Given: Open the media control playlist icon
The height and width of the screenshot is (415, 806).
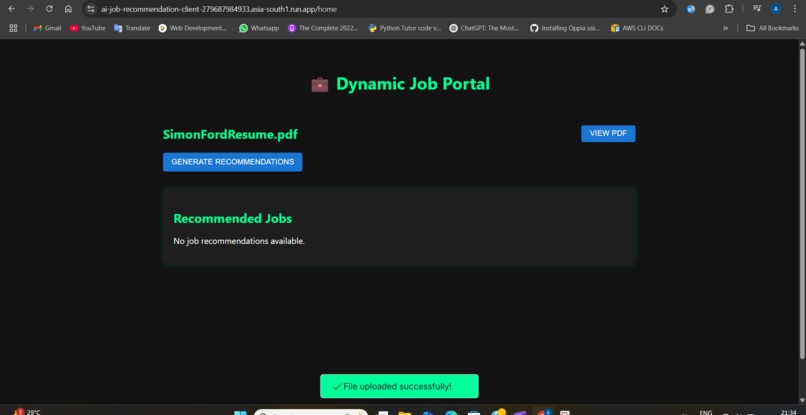Looking at the screenshot, I should (x=757, y=9).
